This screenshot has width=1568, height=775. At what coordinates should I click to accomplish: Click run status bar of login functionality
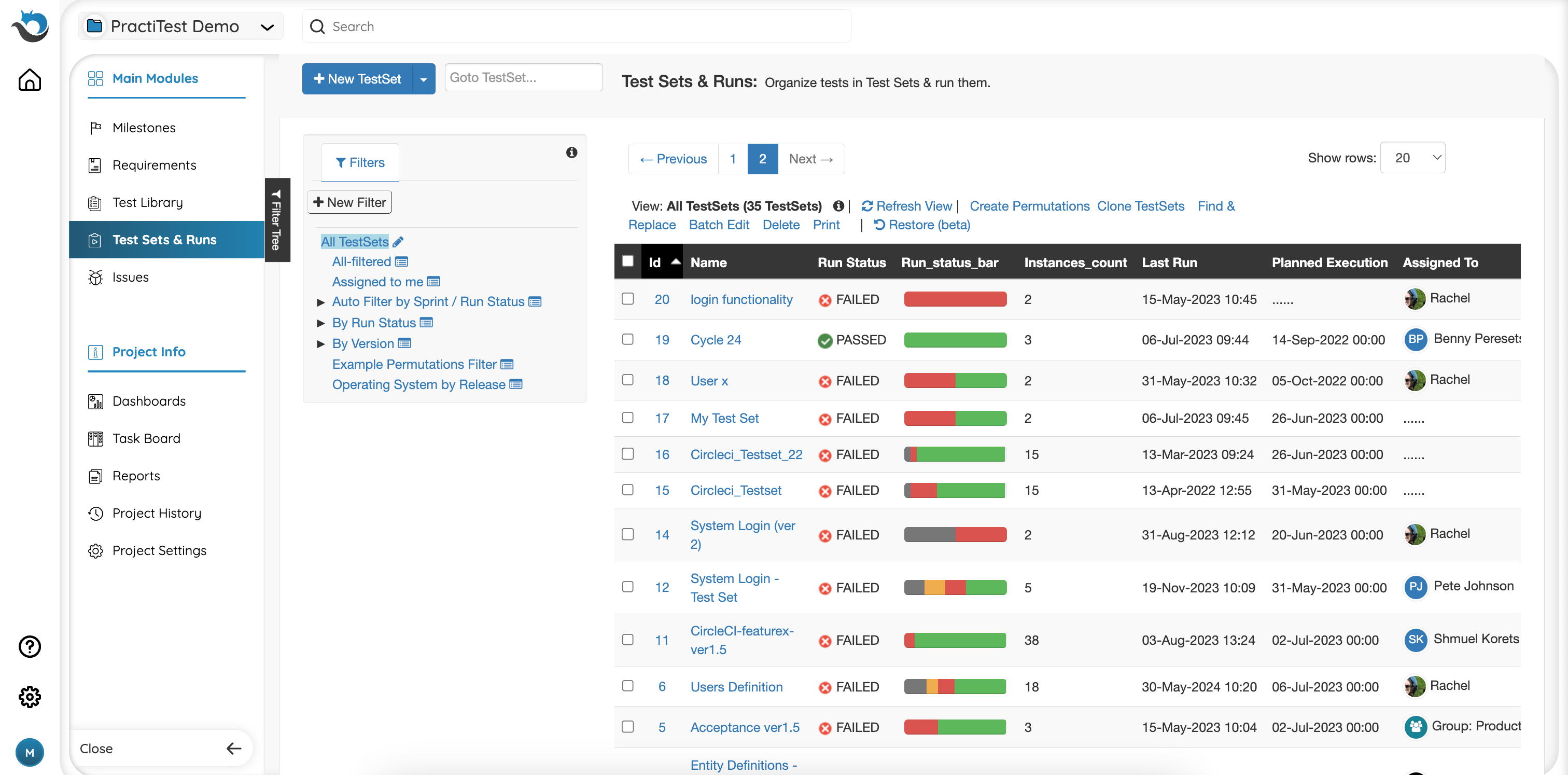point(955,299)
